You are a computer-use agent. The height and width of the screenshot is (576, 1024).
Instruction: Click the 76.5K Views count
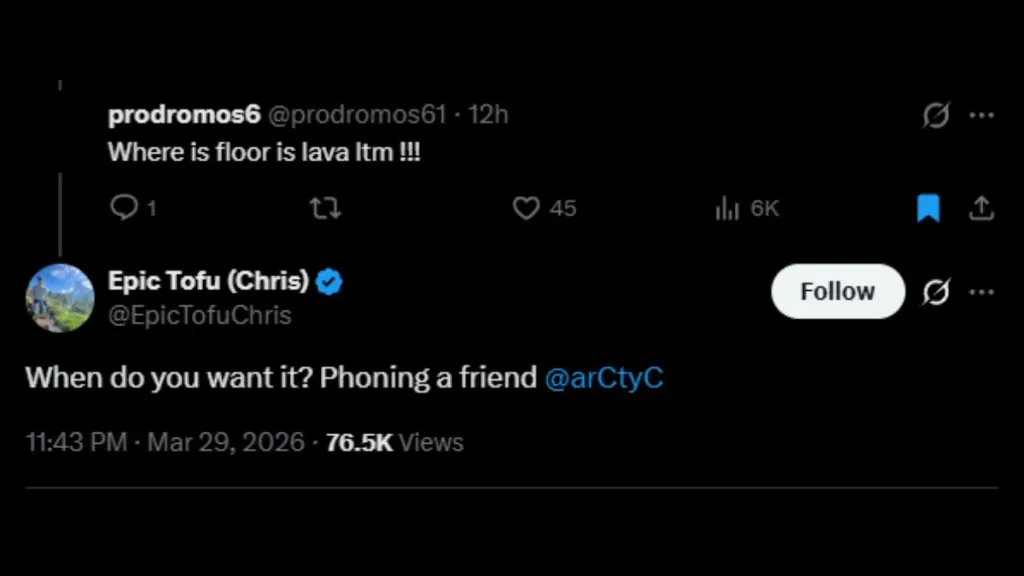tap(394, 443)
